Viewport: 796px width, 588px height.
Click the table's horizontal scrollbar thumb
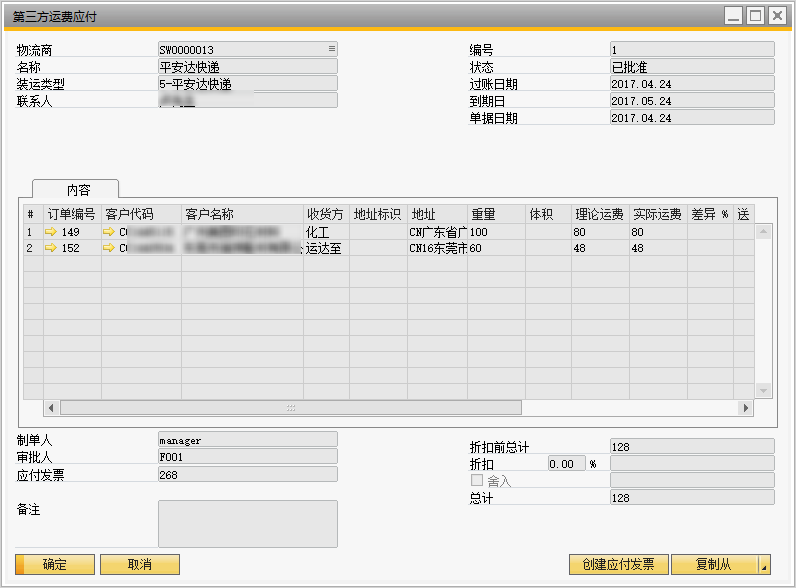click(x=290, y=408)
